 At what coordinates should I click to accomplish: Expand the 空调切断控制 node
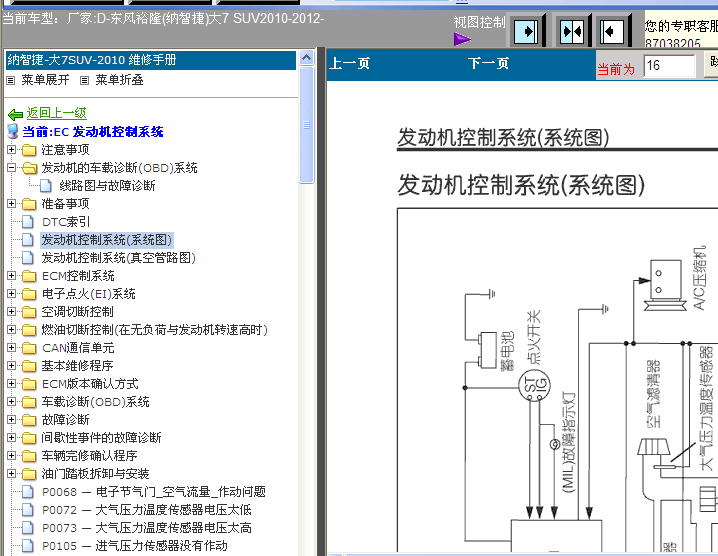(12, 311)
